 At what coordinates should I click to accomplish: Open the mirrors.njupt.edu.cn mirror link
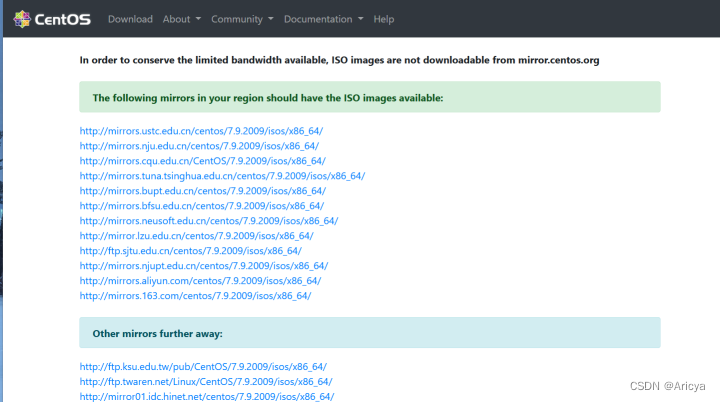coord(204,266)
